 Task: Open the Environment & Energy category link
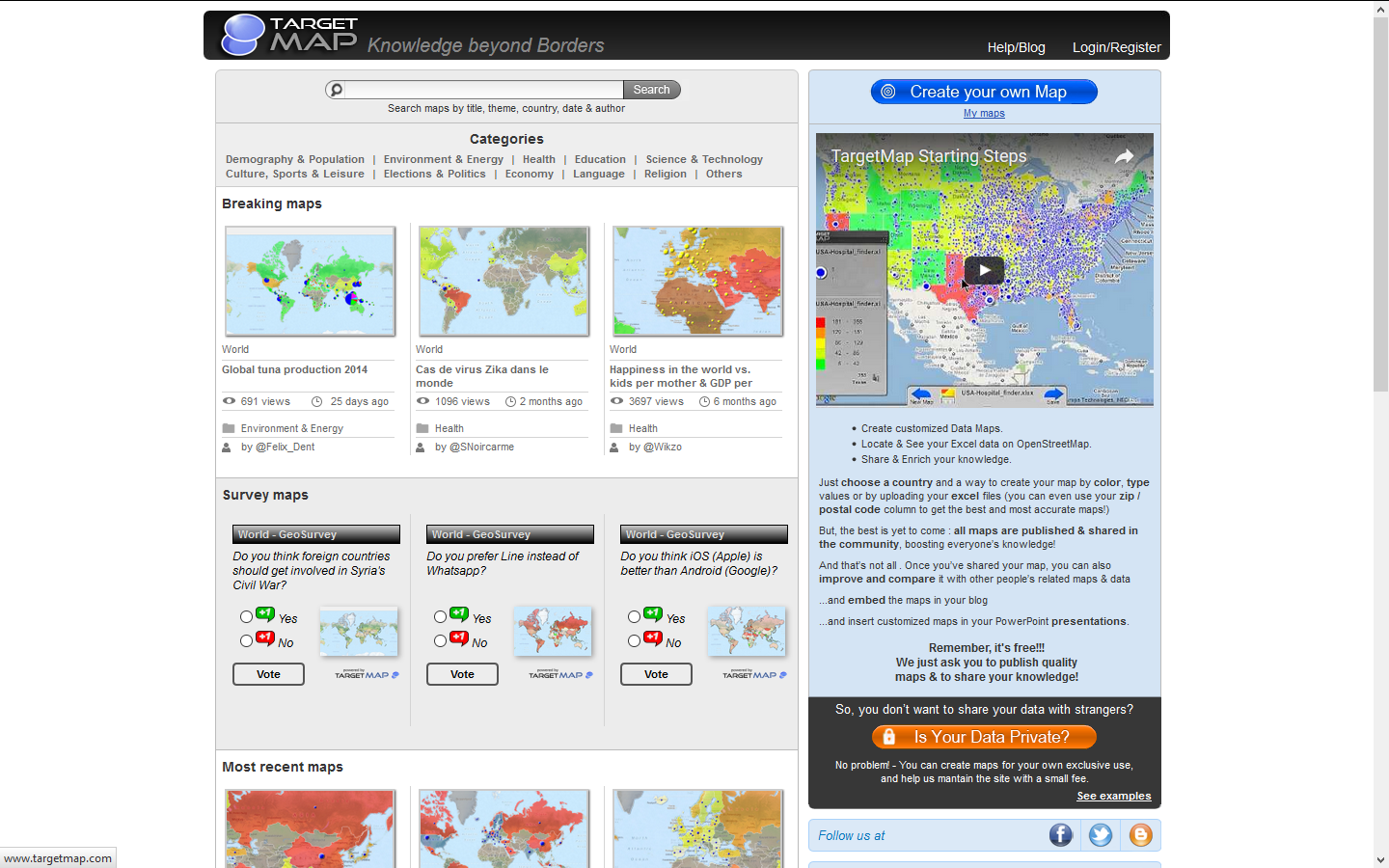point(443,160)
